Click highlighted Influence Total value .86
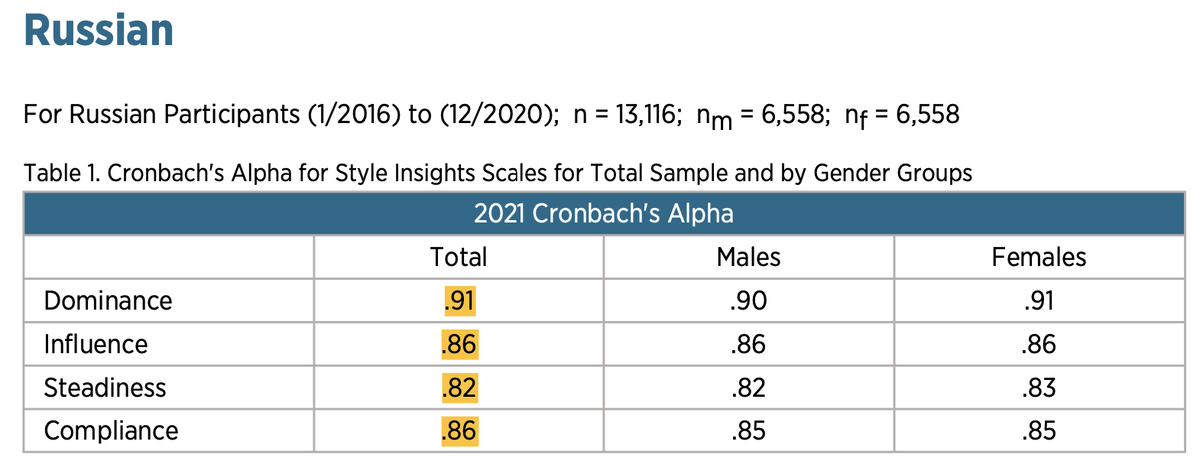The height and width of the screenshot is (461, 1200). 458,344
